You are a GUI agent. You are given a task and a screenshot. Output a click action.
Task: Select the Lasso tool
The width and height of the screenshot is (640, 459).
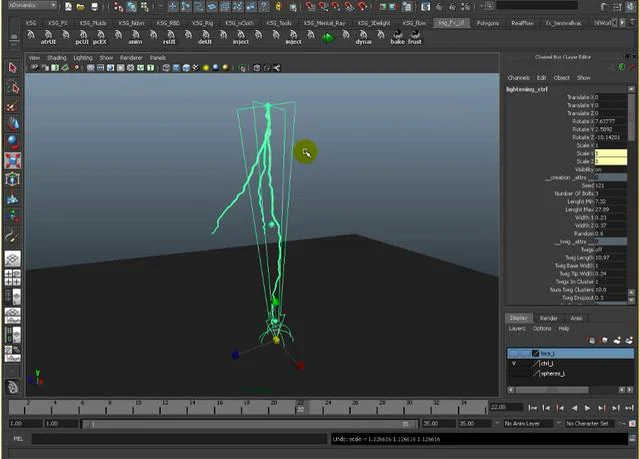13,87
